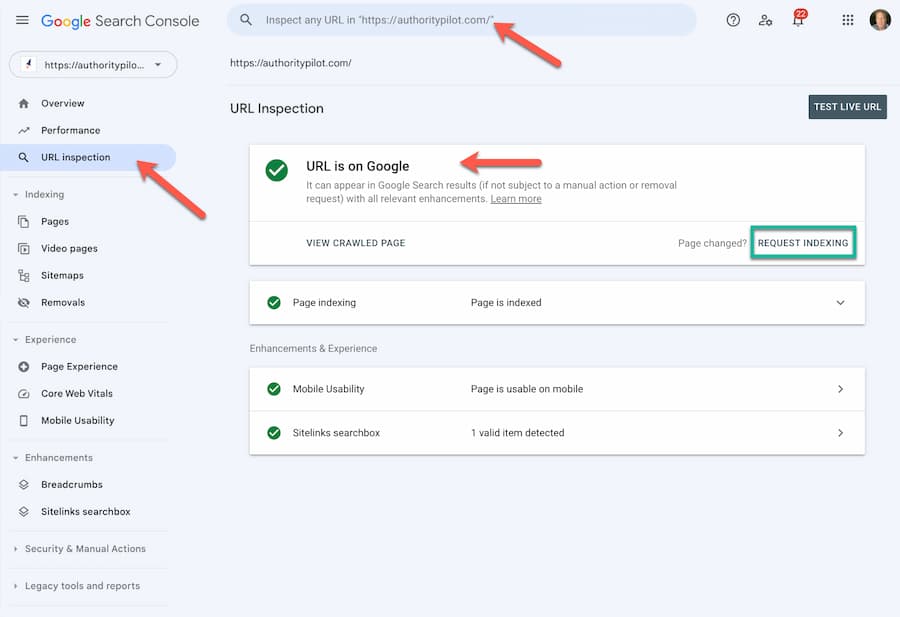Click the Inspect any URL search field

point(461,20)
